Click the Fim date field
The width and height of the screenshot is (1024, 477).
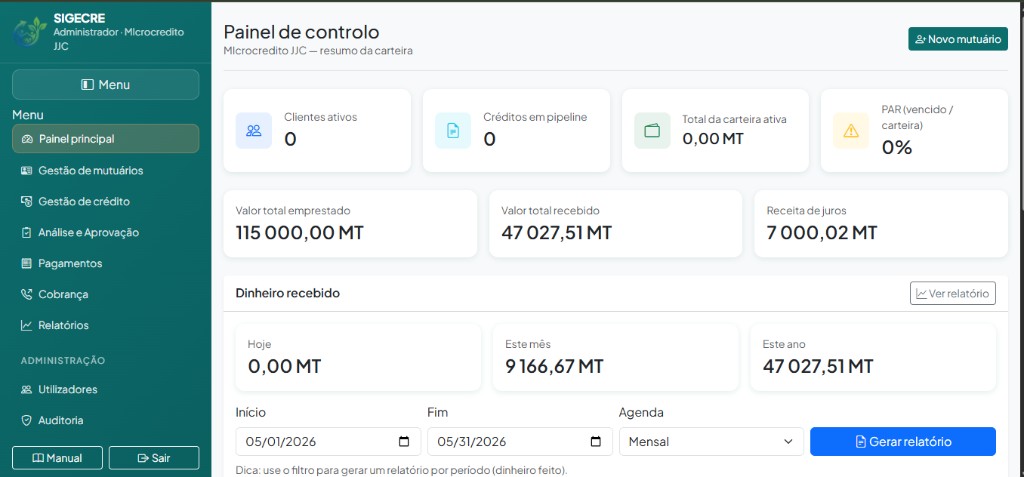pyautogui.click(x=520, y=441)
